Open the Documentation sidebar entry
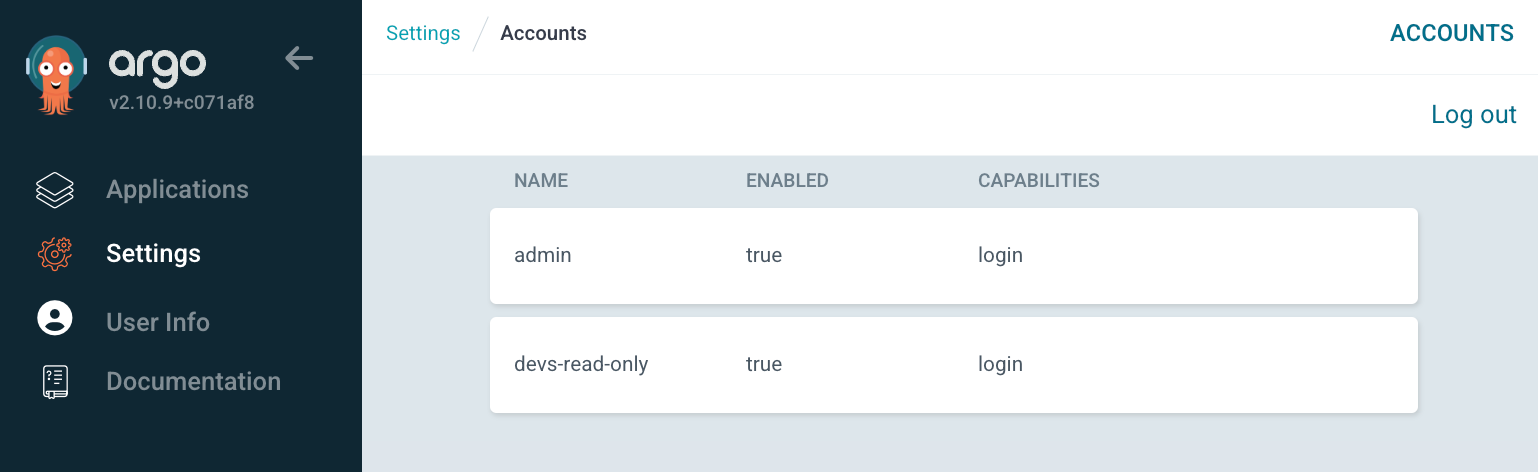1538x472 pixels. [193, 382]
